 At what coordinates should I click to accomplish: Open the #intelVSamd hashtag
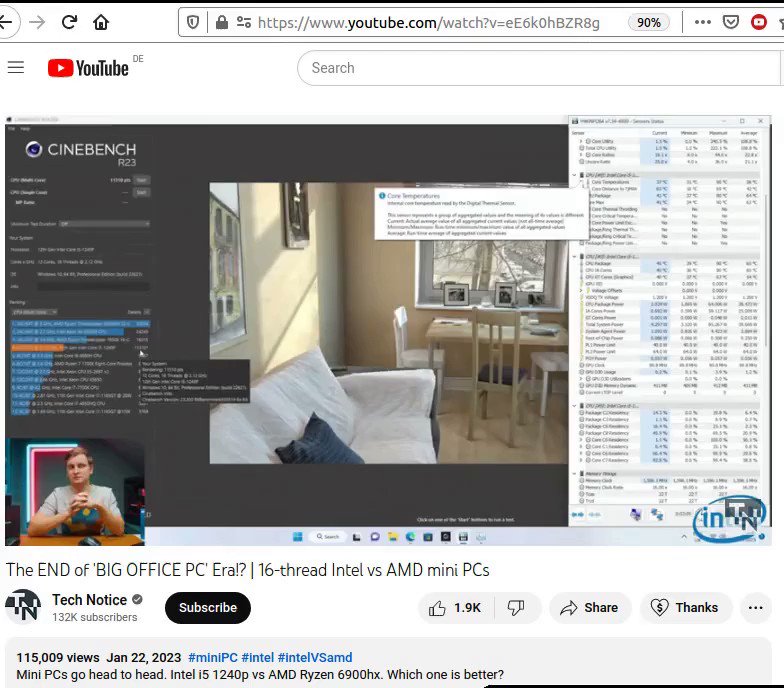315,657
